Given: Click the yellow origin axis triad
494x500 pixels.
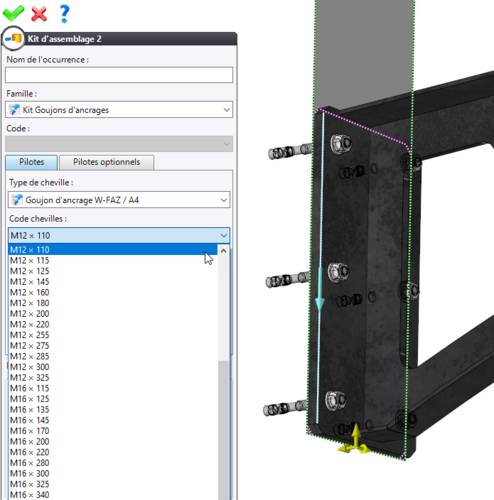Looking at the screenshot, I should (354, 440).
